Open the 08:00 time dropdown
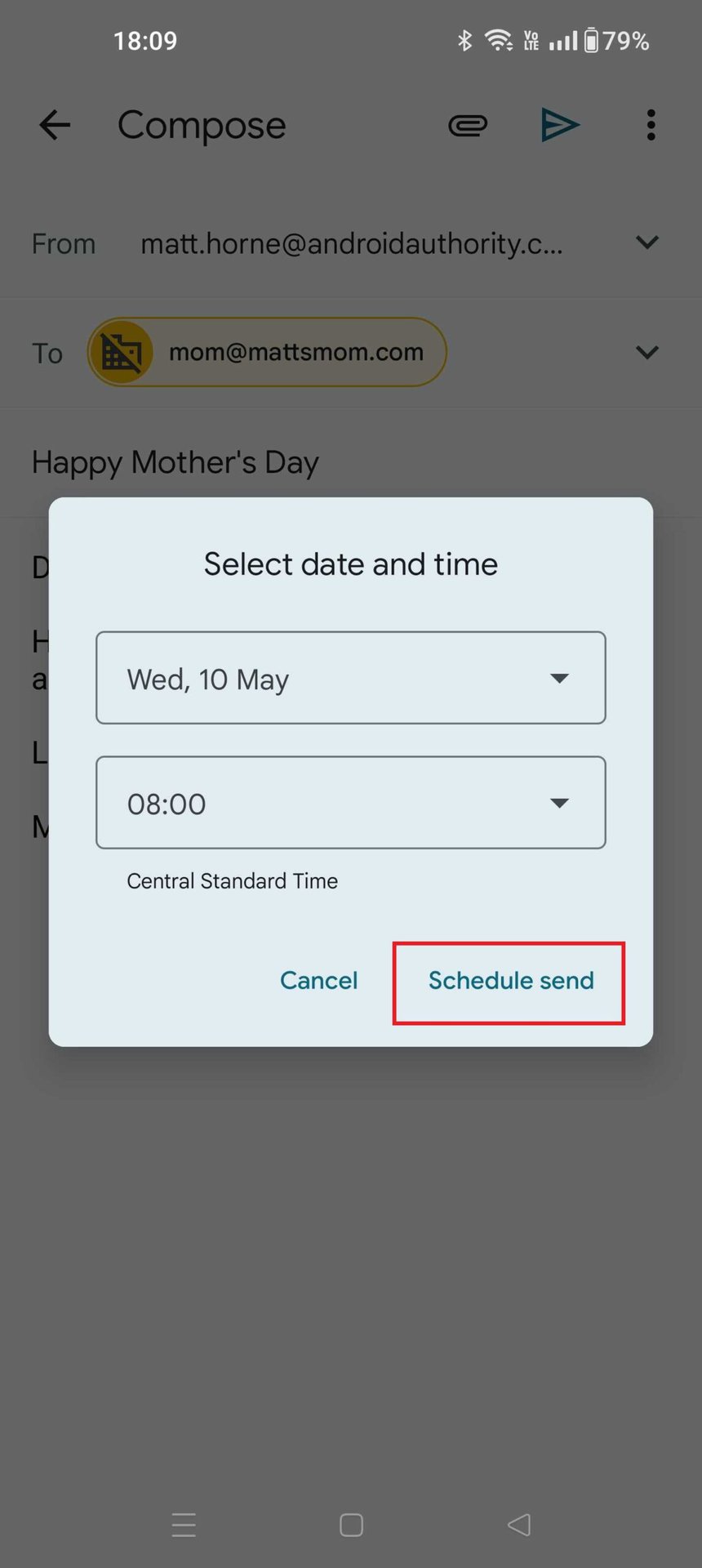702x1568 pixels. (351, 803)
